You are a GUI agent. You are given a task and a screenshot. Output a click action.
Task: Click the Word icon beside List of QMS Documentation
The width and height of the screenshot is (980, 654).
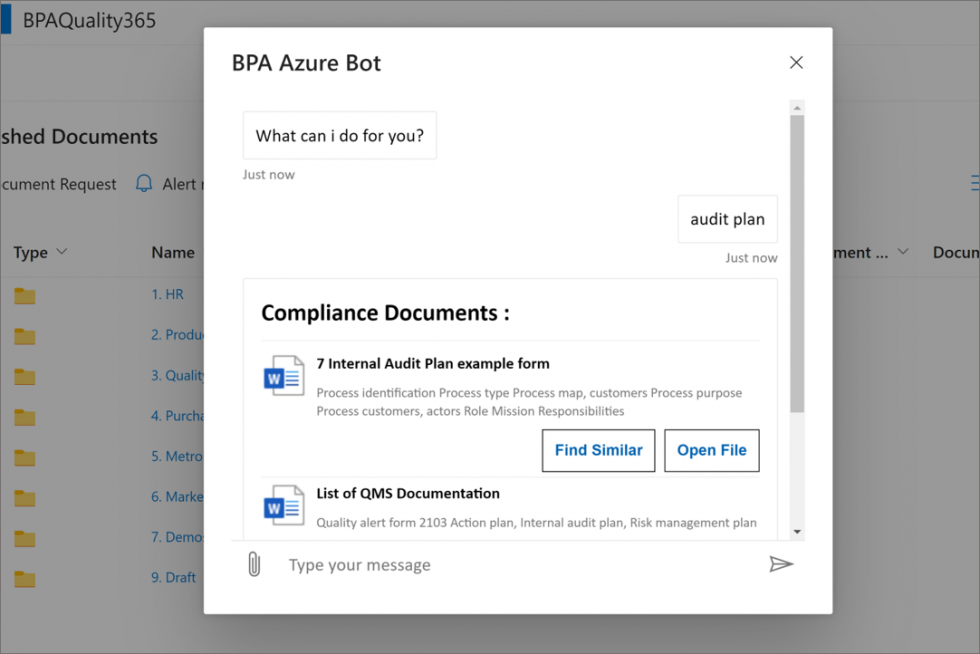point(285,505)
